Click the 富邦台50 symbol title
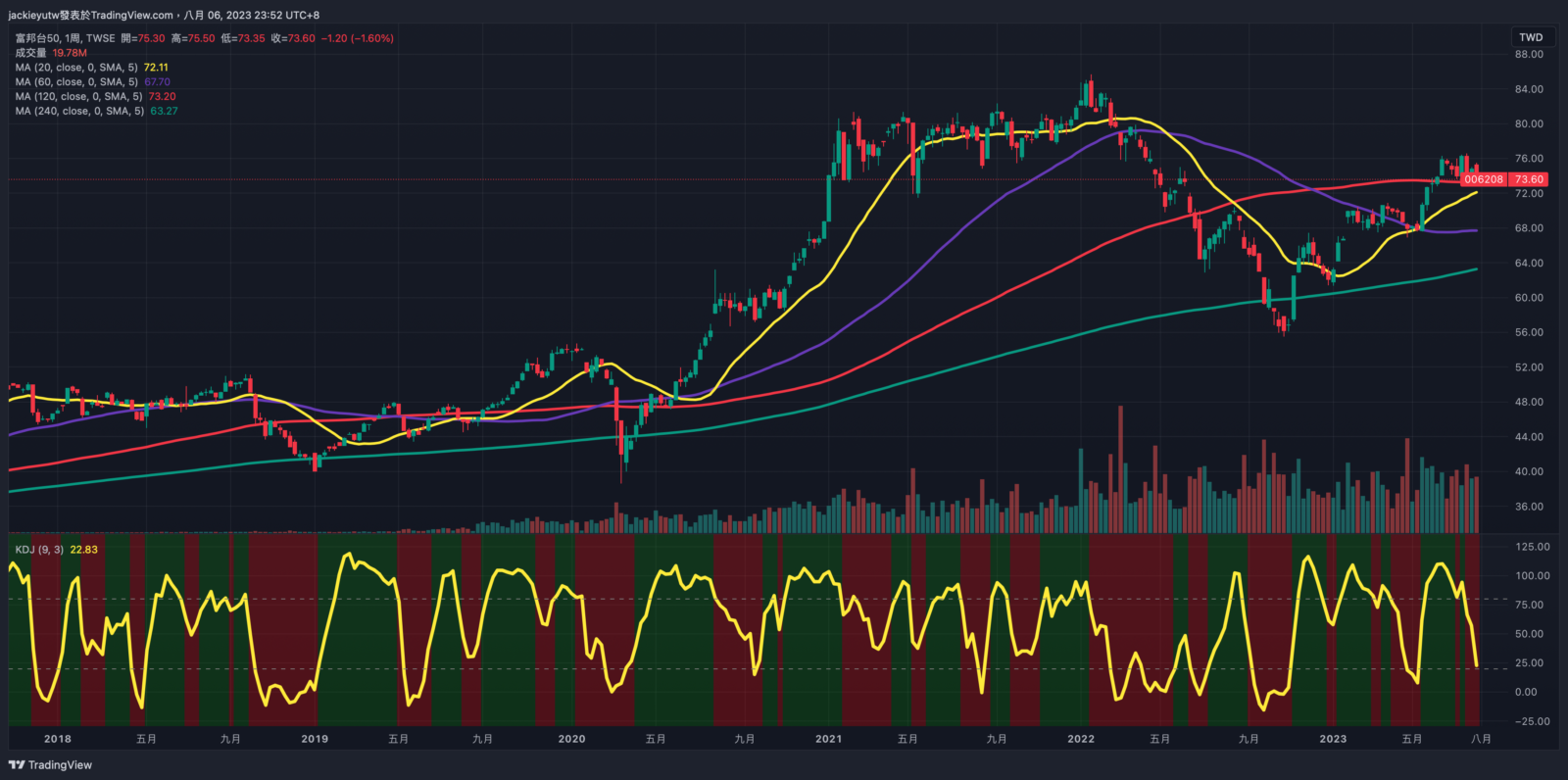This screenshot has height=780, width=1568. [x=37, y=38]
